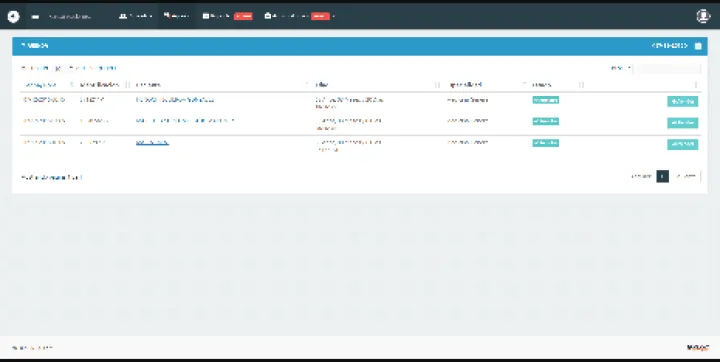The width and height of the screenshot is (720, 362).
Task: Click the footer link at bottom left
Action: (32, 348)
